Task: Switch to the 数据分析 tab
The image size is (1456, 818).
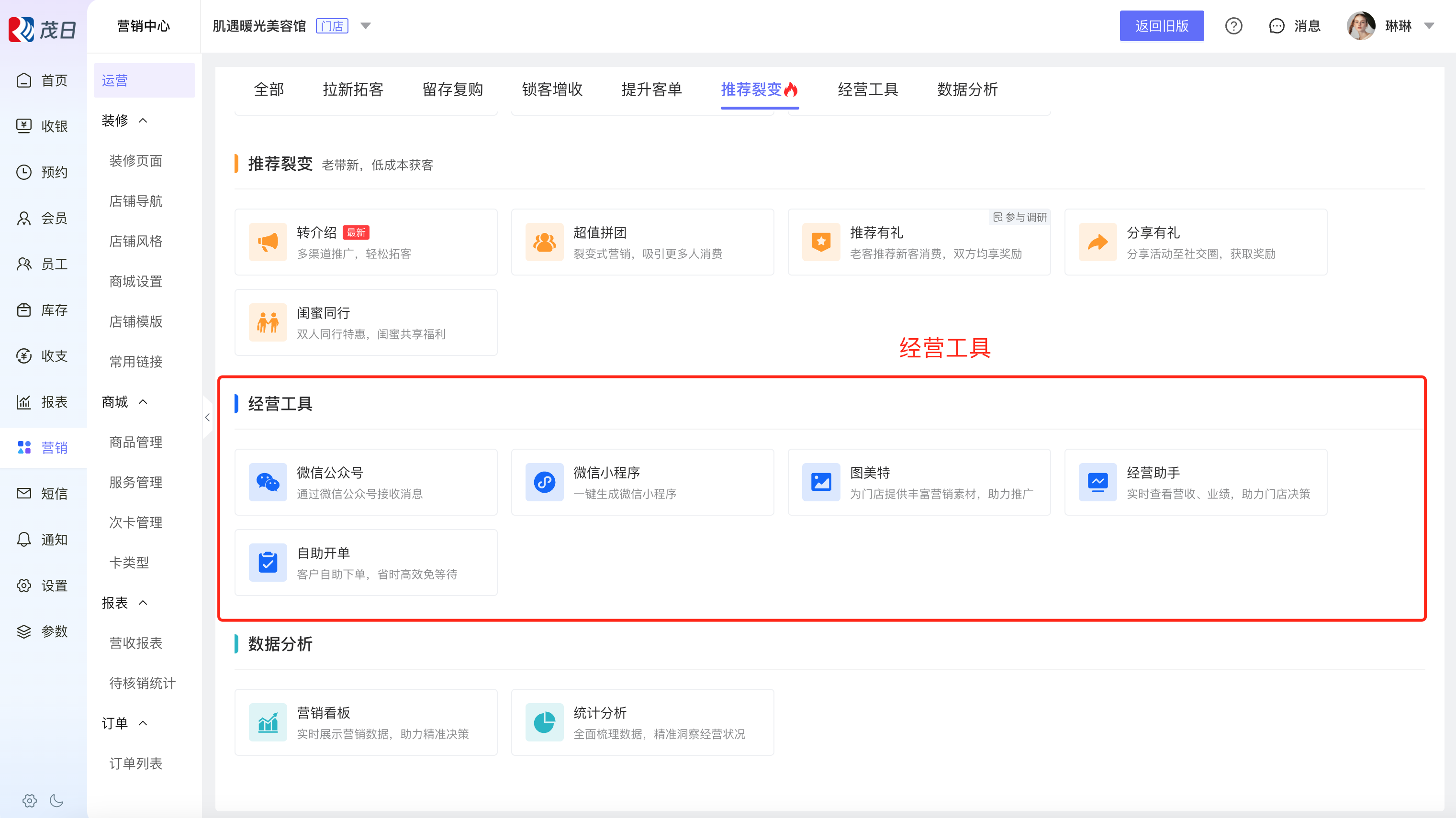Action: click(967, 89)
